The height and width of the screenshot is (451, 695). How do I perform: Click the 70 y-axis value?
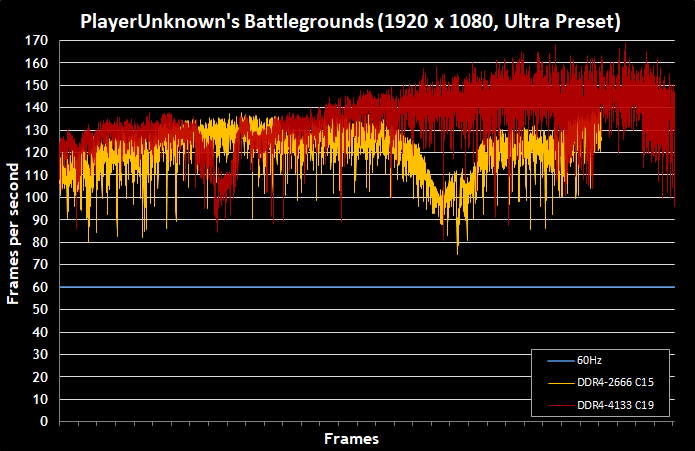40,264
